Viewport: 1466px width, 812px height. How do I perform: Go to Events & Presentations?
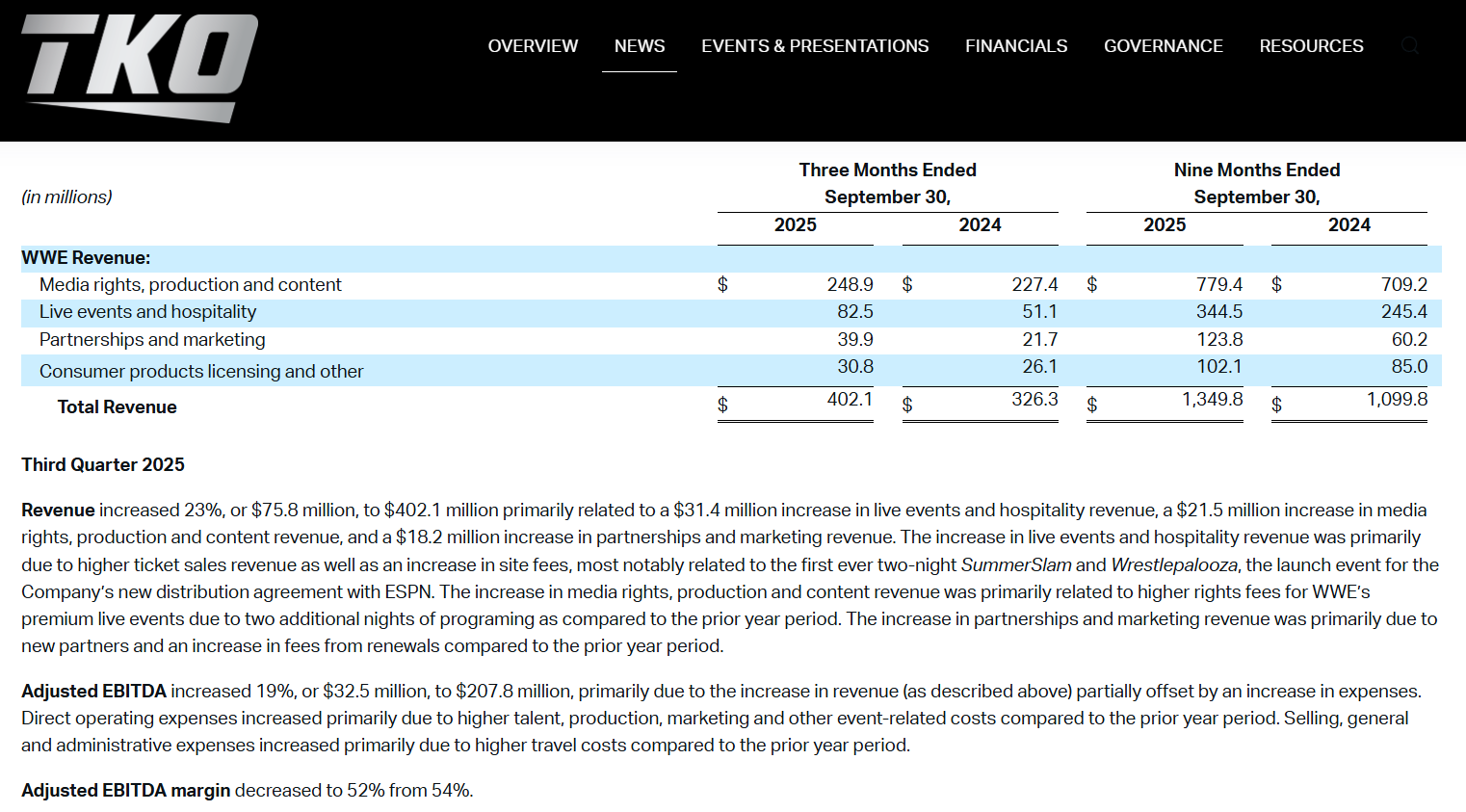pyautogui.click(x=815, y=46)
